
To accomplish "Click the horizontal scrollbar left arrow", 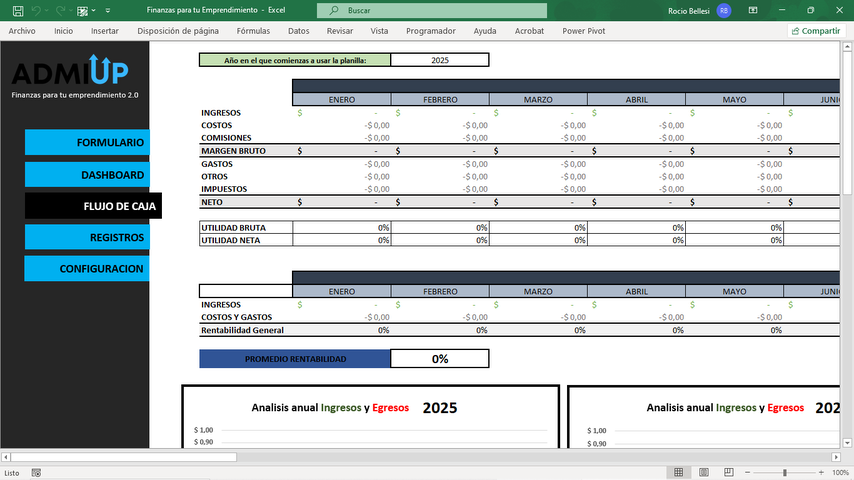I will pos(5,457).
